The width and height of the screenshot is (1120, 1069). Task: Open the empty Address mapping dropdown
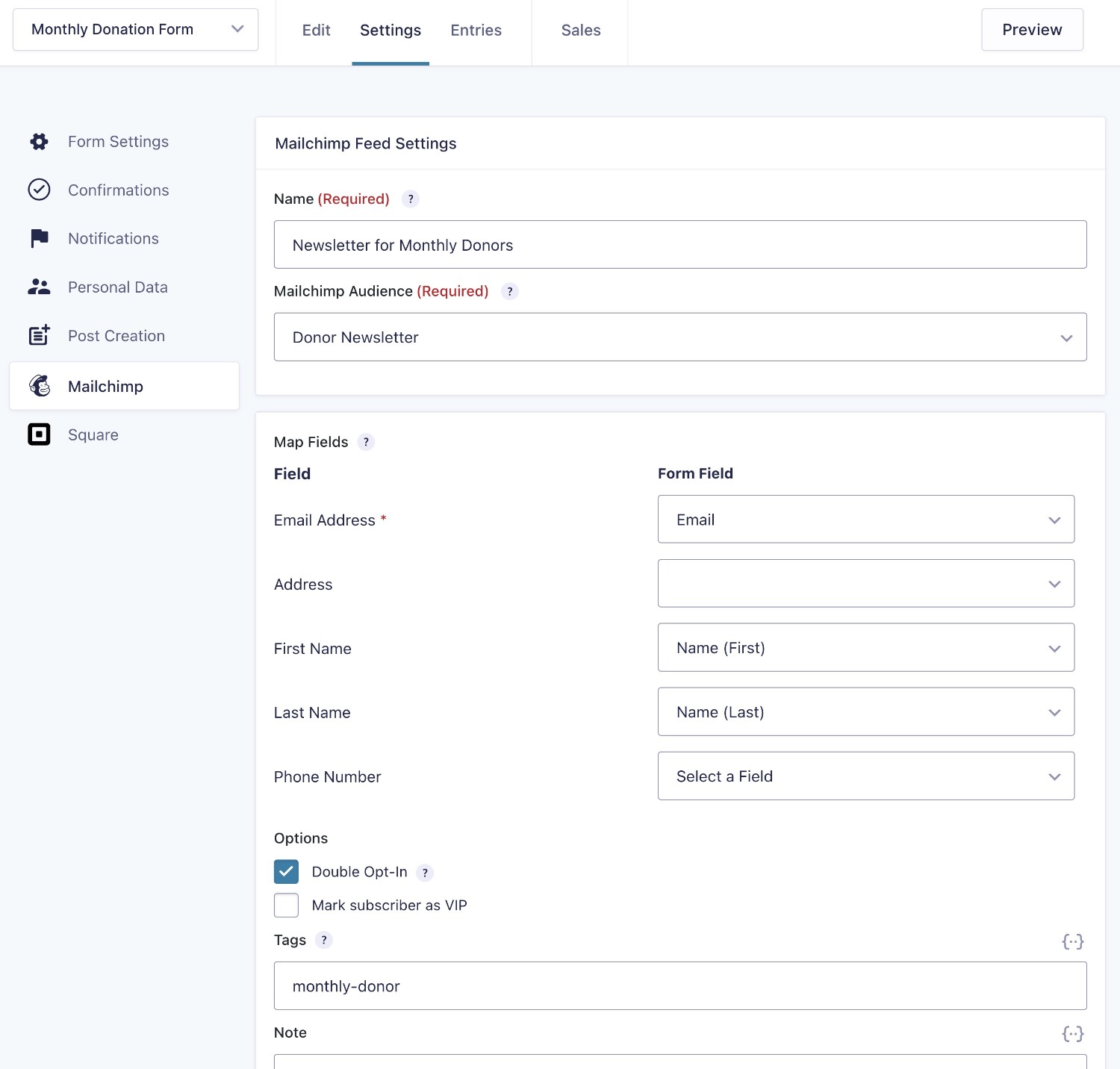tap(865, 584)
